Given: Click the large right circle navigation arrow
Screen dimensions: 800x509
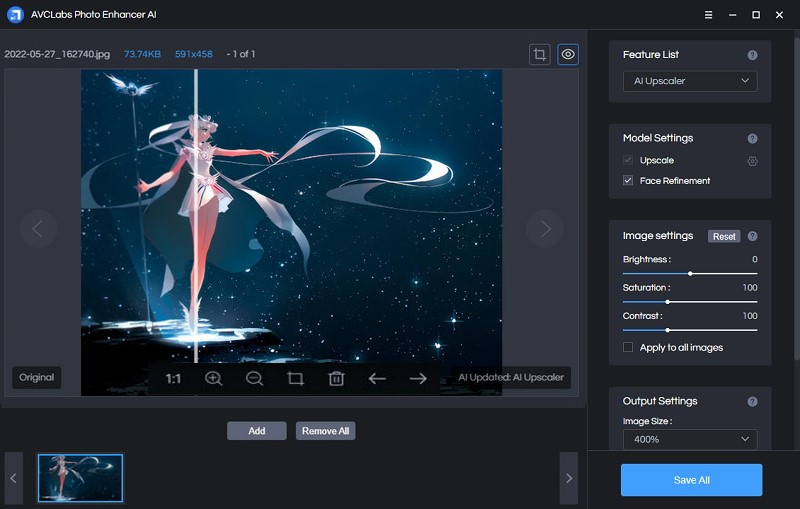Looking at the screenshot, I should [x=545, y=228].
